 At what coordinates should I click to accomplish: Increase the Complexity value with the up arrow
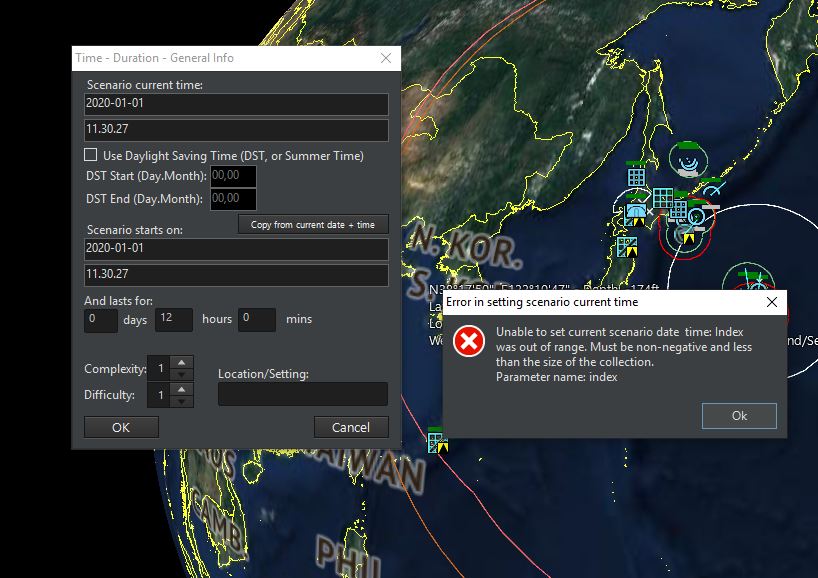tap(182, 363)
